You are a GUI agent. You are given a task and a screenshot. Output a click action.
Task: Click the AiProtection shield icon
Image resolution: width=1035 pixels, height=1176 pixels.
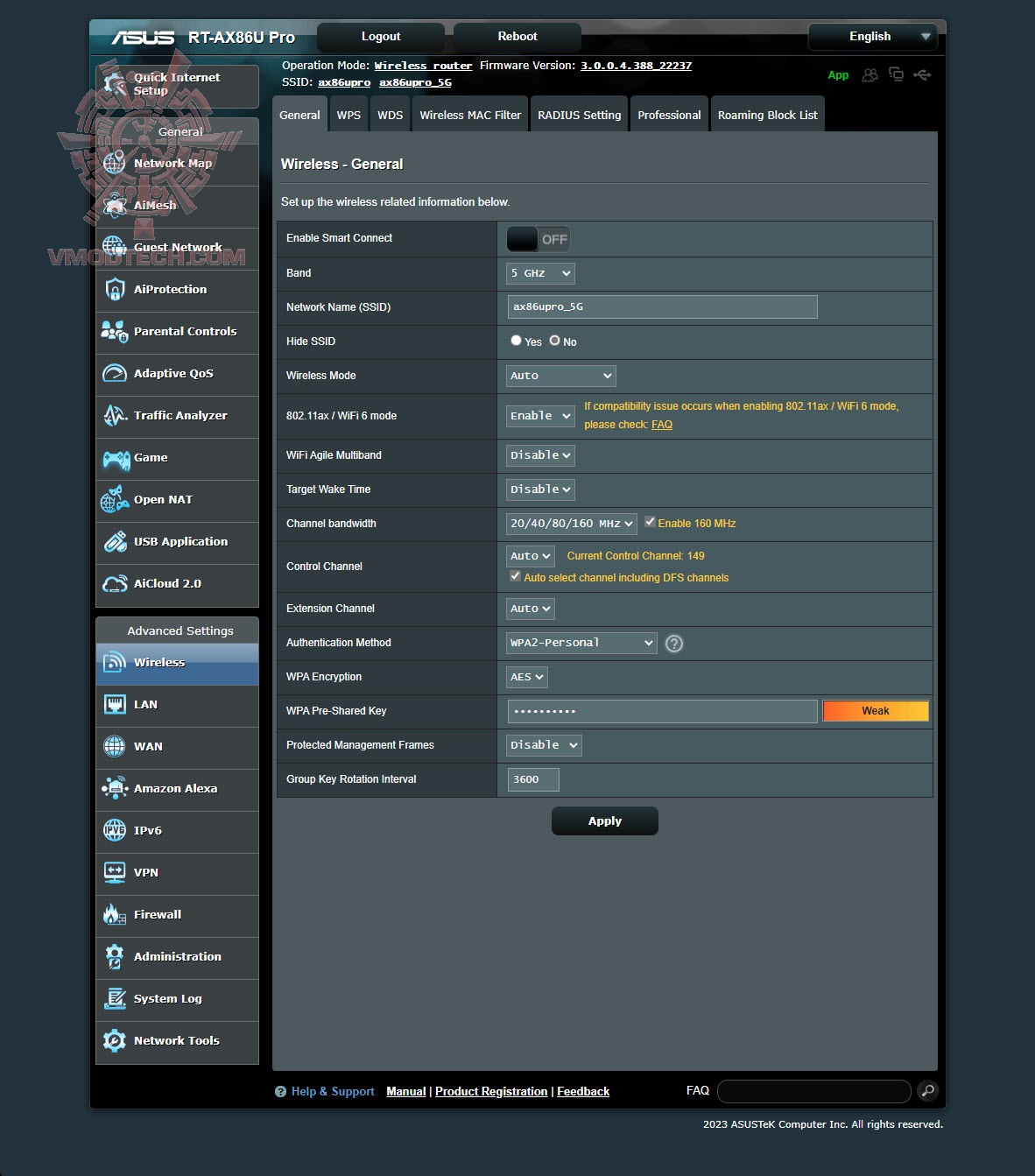115,290
